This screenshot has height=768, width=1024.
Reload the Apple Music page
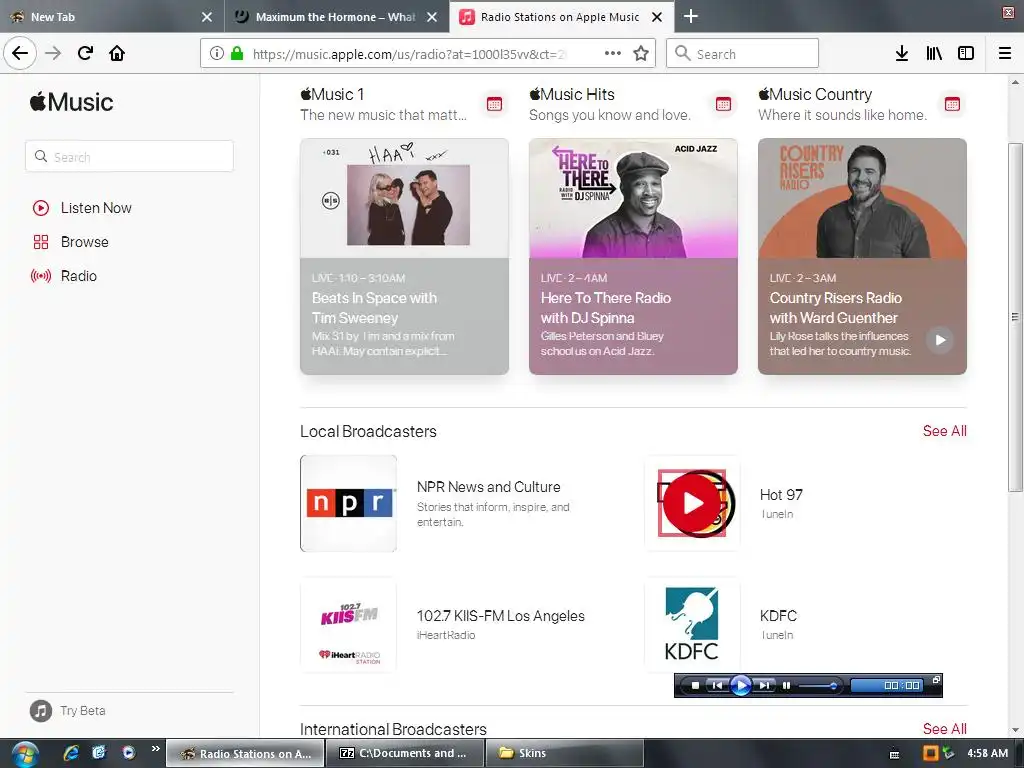click(x=85, y=53)
